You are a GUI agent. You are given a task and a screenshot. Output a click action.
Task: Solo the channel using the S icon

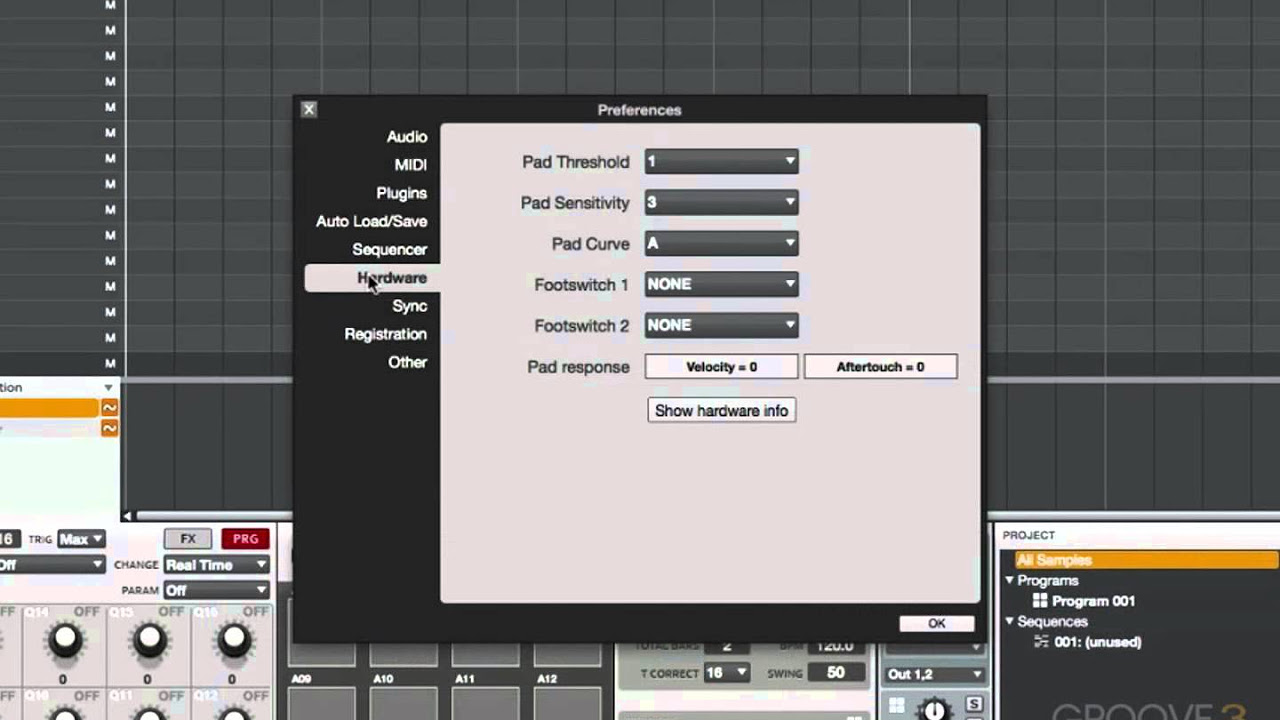tap(975, 705)
